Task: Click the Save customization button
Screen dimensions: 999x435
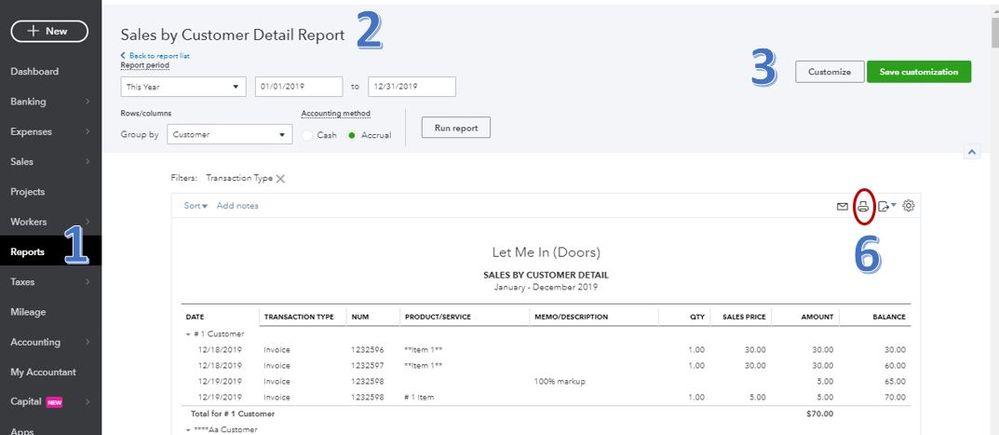Action: 918,72
